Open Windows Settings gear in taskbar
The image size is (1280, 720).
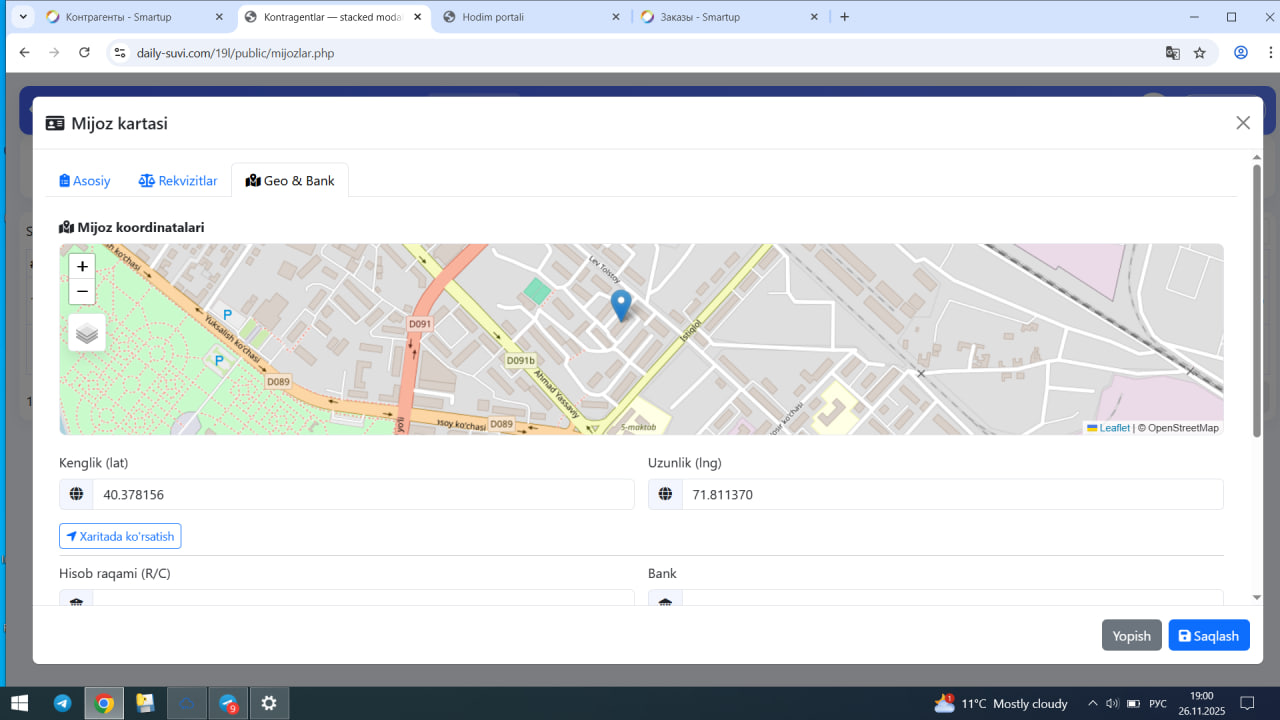[x=268, y=703]
